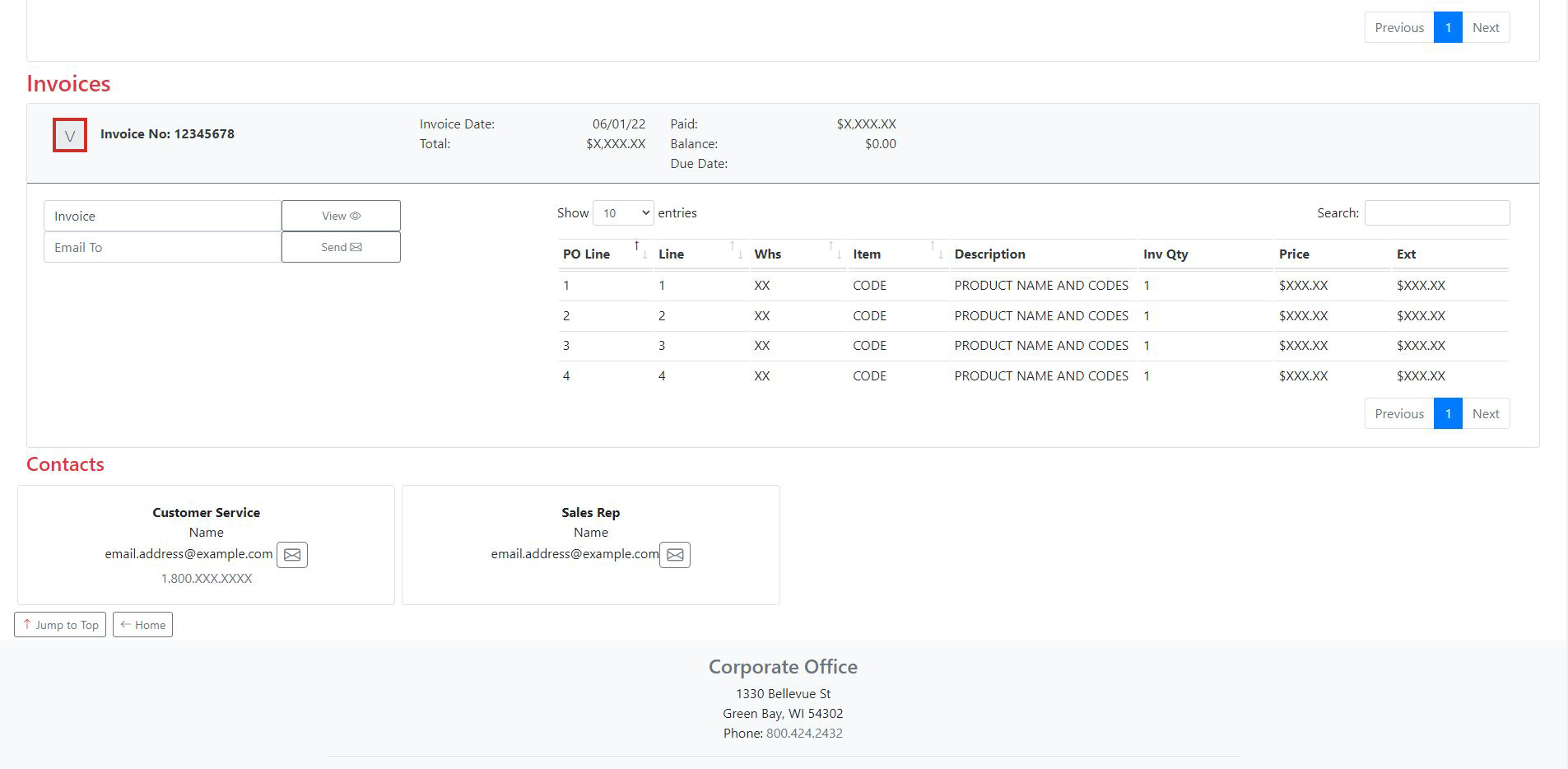1568x769 pixels.
Task: Open email via Sales Rep envelope icon
Action: [675, 555]
